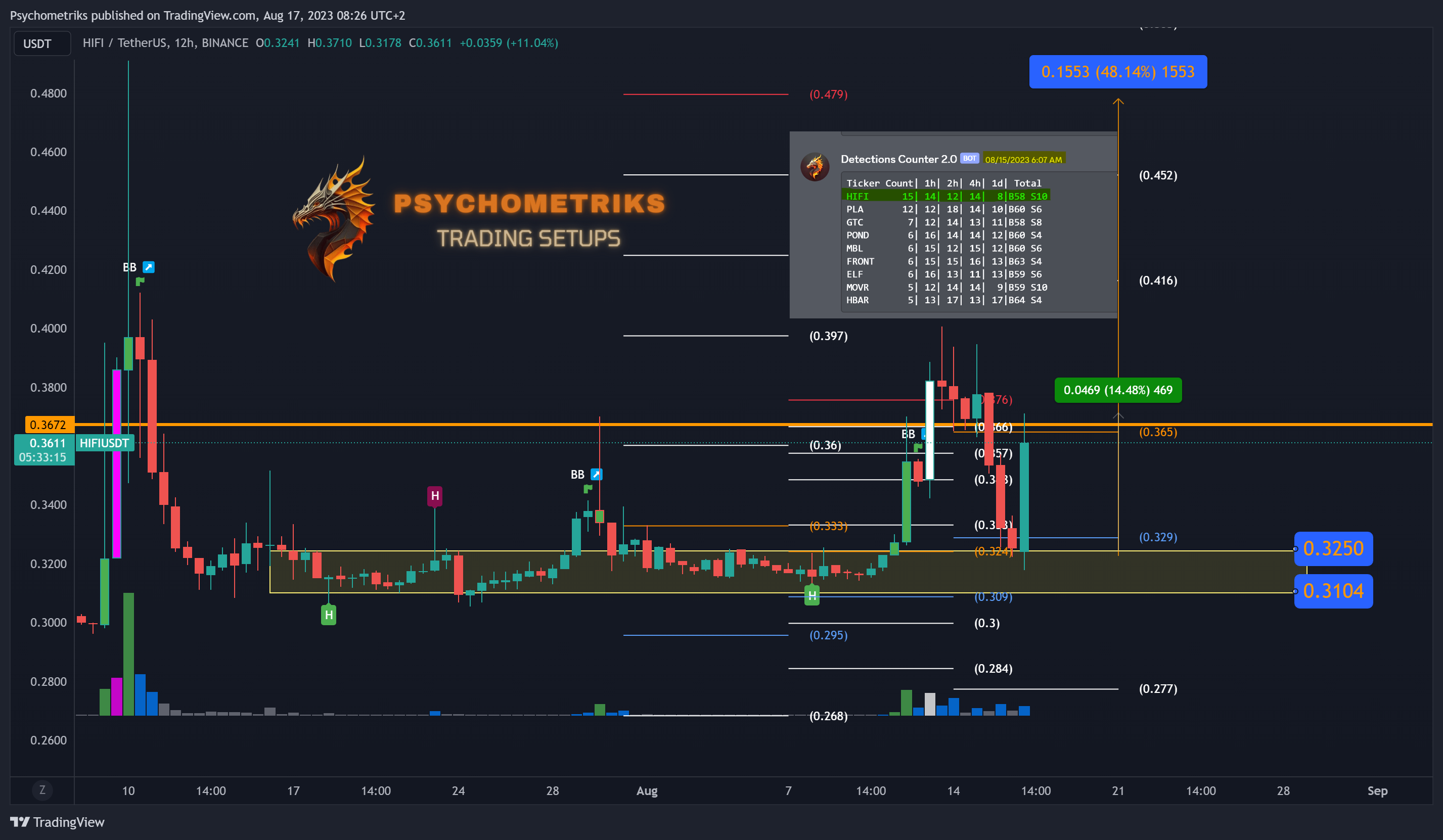Click the +0.0359 (+11.04%) change value

point(509,43)
